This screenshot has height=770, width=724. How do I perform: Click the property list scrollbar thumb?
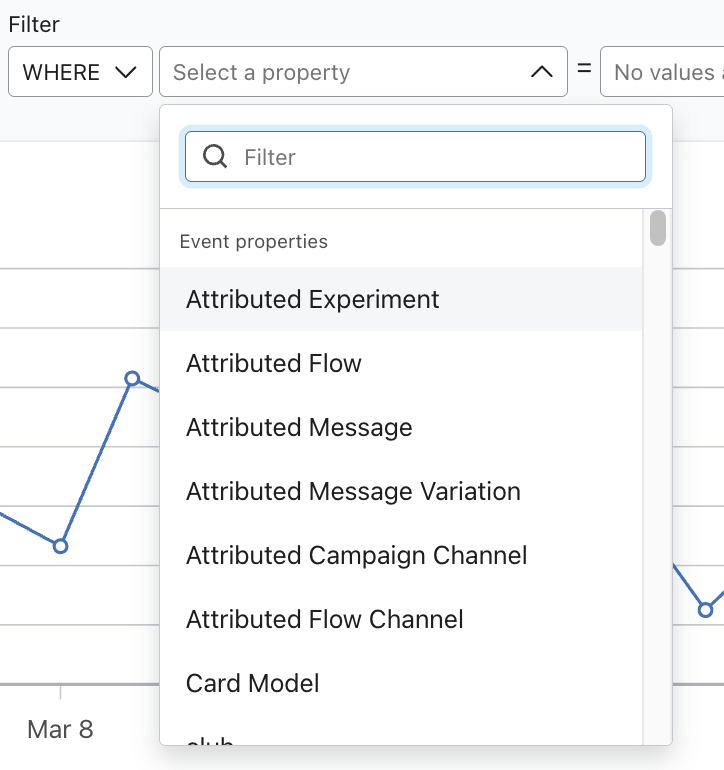coord(657,228)
